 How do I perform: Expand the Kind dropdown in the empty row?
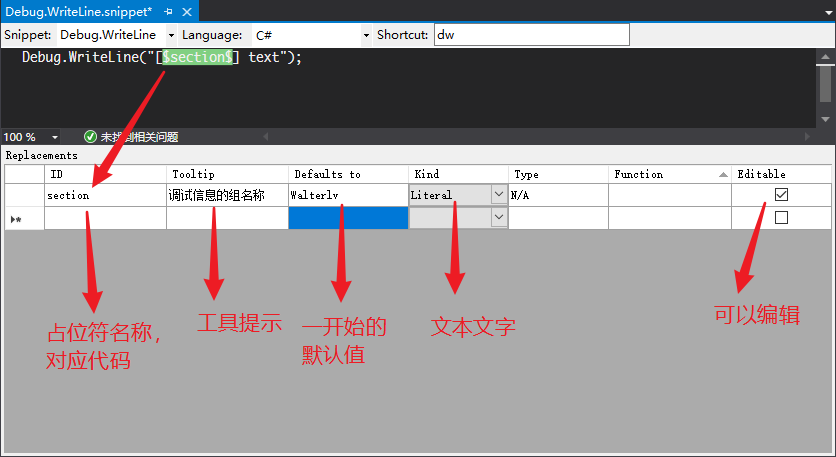pyautogui.click(x=498, y=217)
